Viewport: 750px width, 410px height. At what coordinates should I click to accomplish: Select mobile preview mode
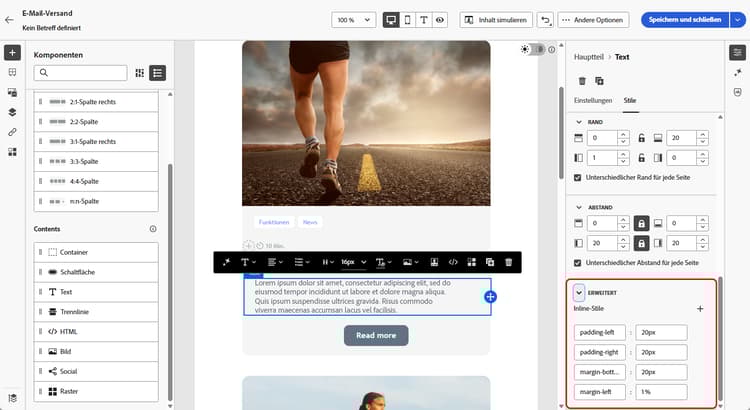tap(408, 20)
